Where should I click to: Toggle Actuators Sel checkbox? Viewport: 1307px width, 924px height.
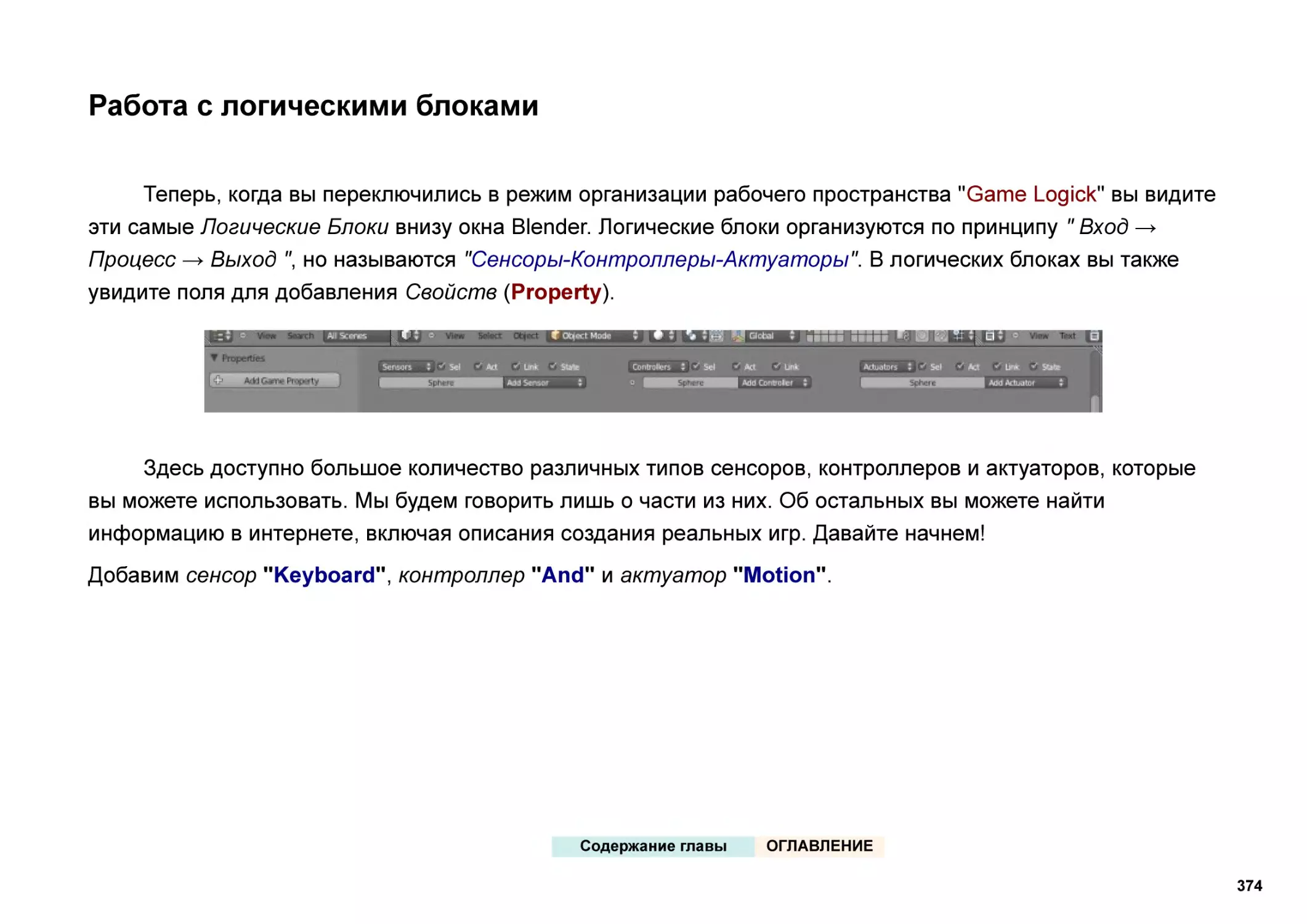(923, 367)
